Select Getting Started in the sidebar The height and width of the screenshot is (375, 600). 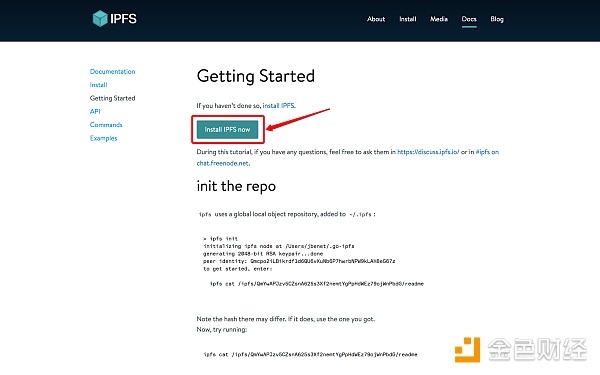(112, 98)
